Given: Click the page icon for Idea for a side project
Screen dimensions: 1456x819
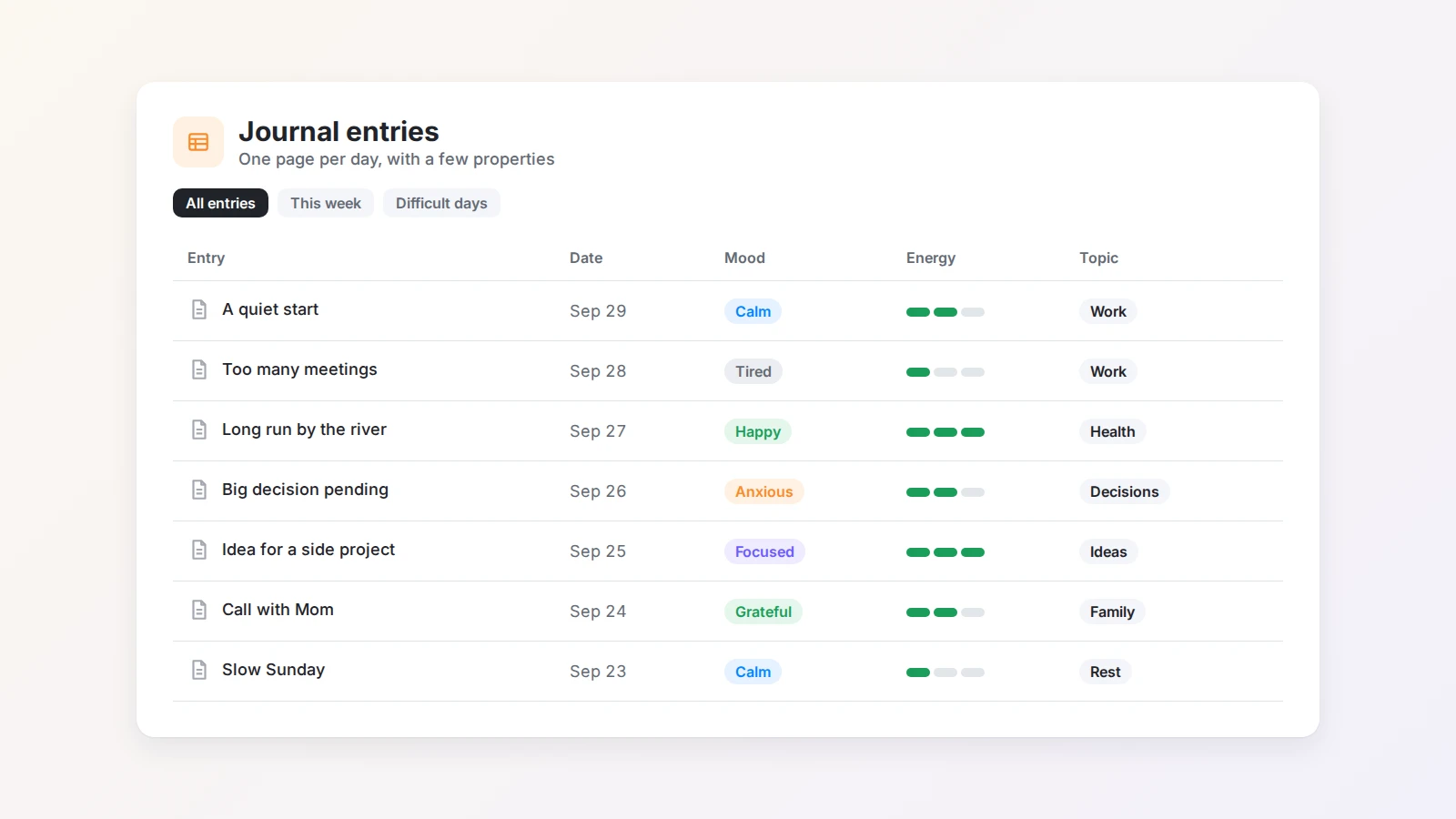Looking at the screenshot, I should point(199,550).
